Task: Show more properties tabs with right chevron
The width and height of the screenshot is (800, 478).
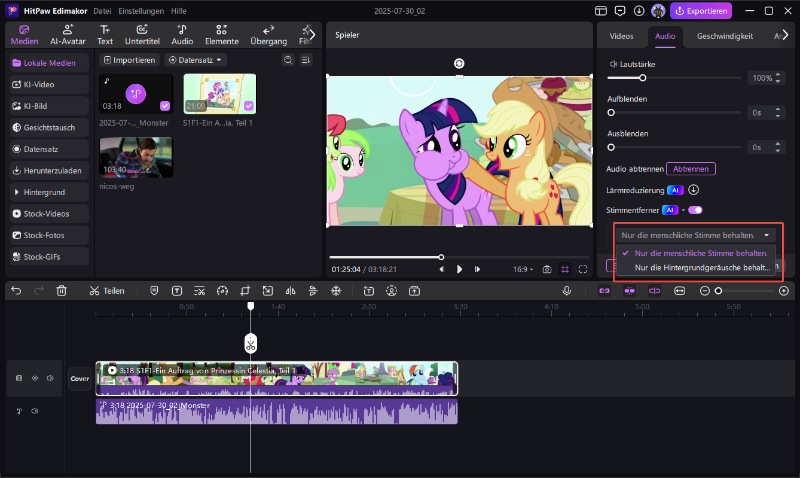Action: (785, 35)
